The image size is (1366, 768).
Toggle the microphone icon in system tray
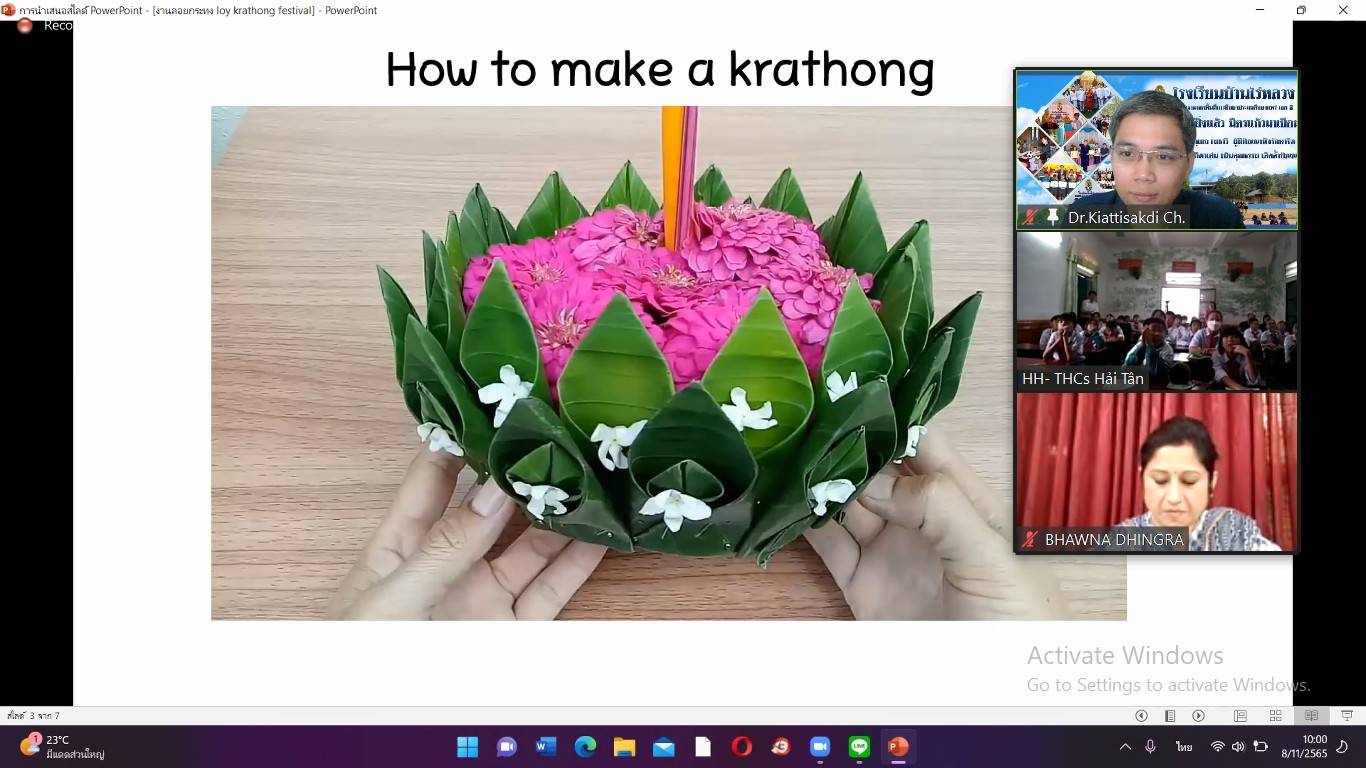coord(1151,747)
